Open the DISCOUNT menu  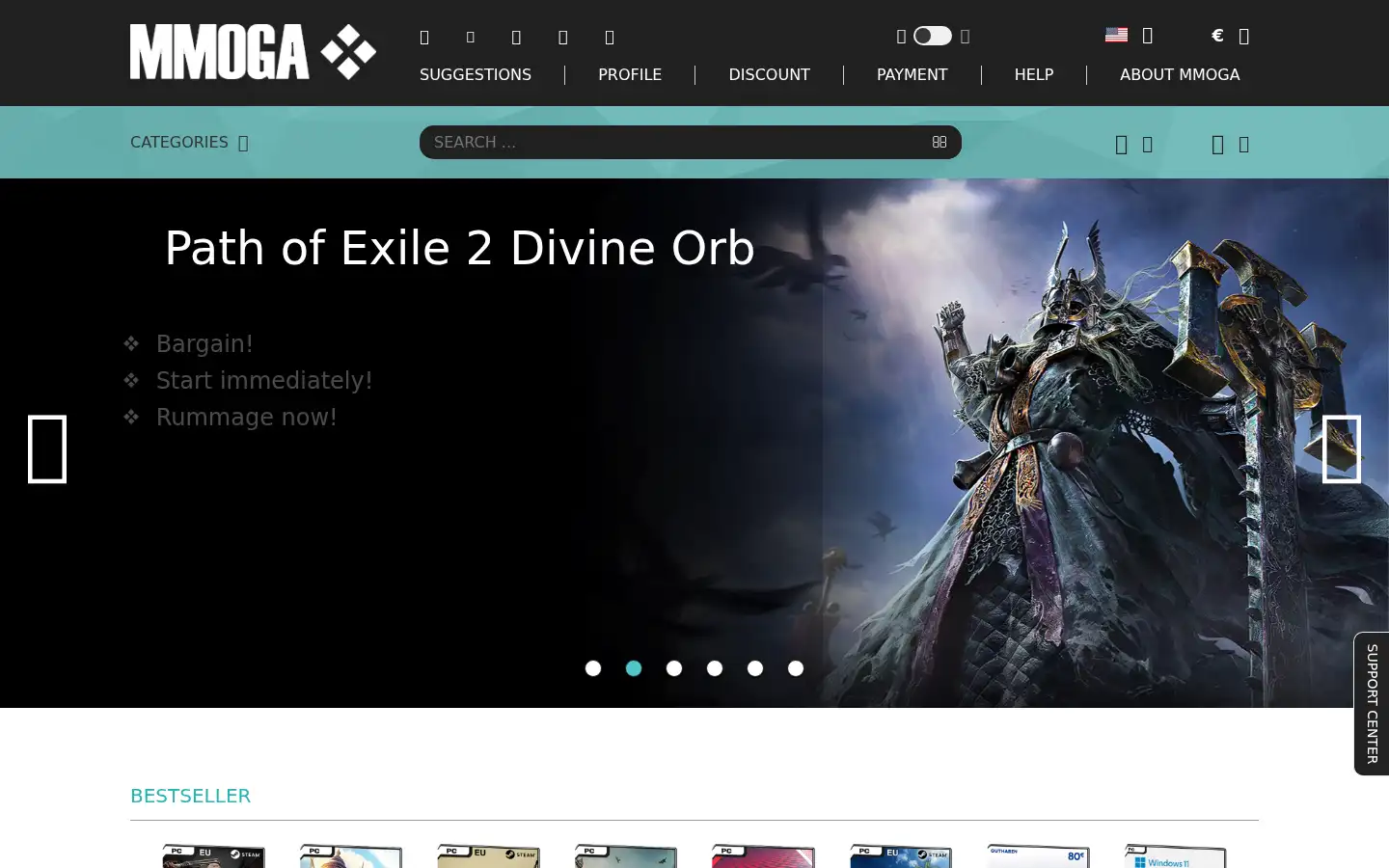769,74
